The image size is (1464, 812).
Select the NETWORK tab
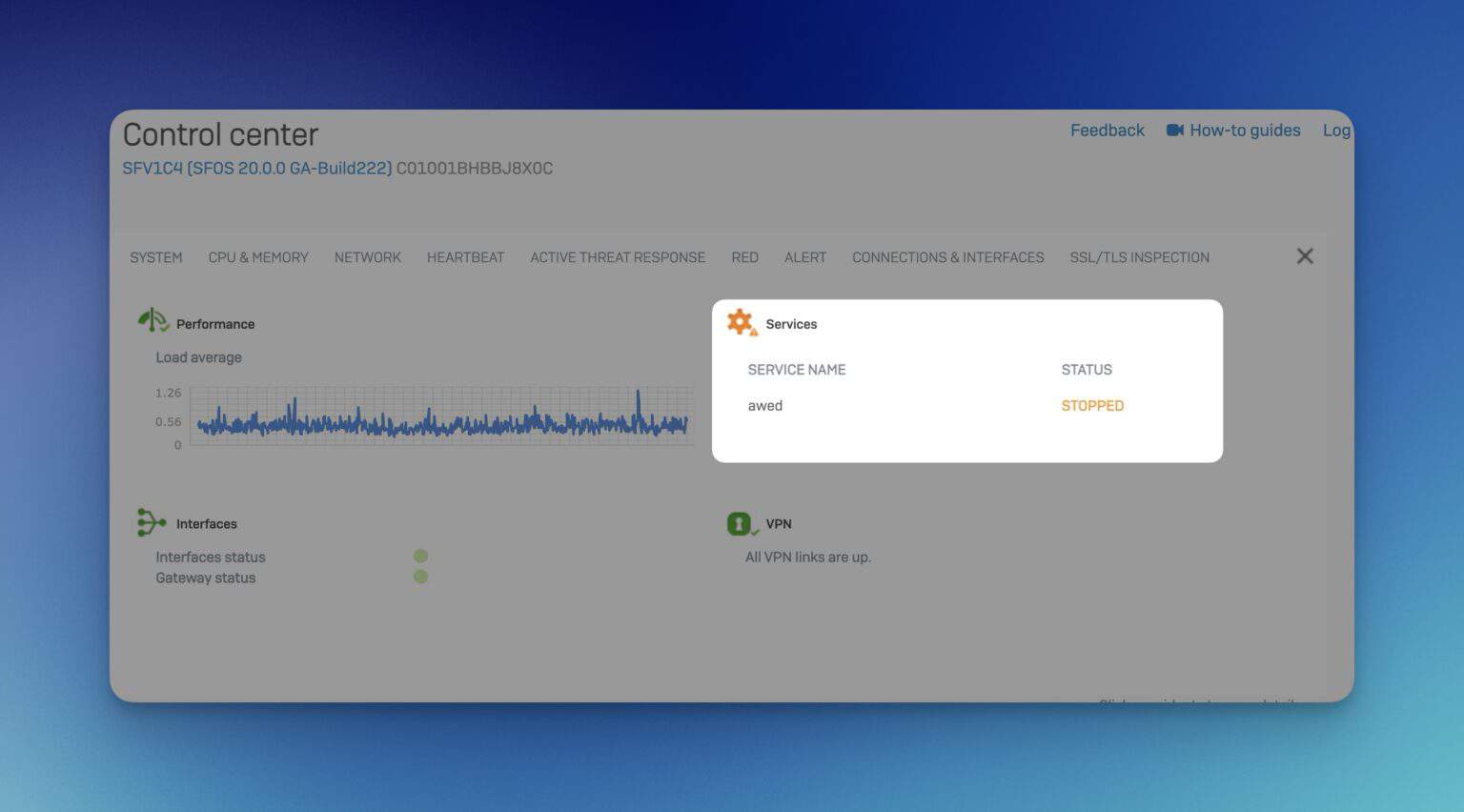click(367, 257)
